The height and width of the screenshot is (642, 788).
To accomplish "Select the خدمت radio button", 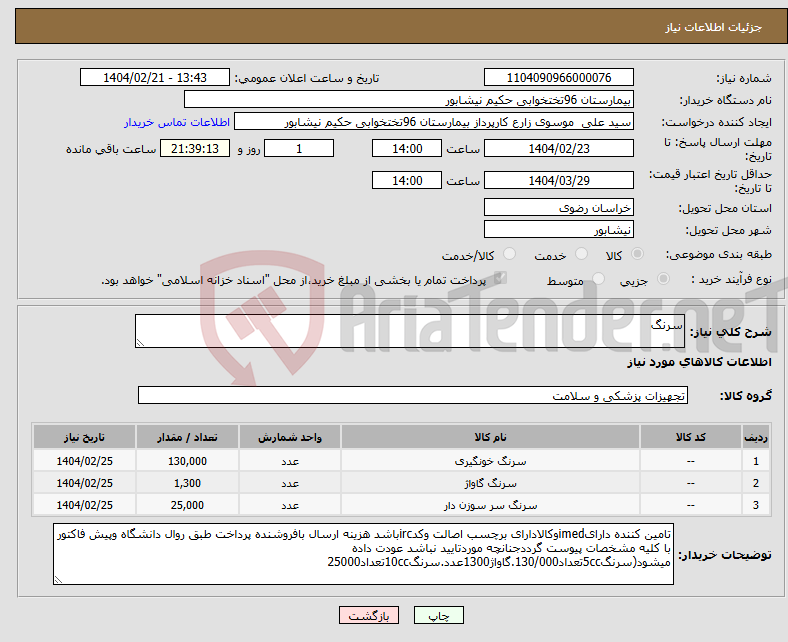I will point(581,254).
